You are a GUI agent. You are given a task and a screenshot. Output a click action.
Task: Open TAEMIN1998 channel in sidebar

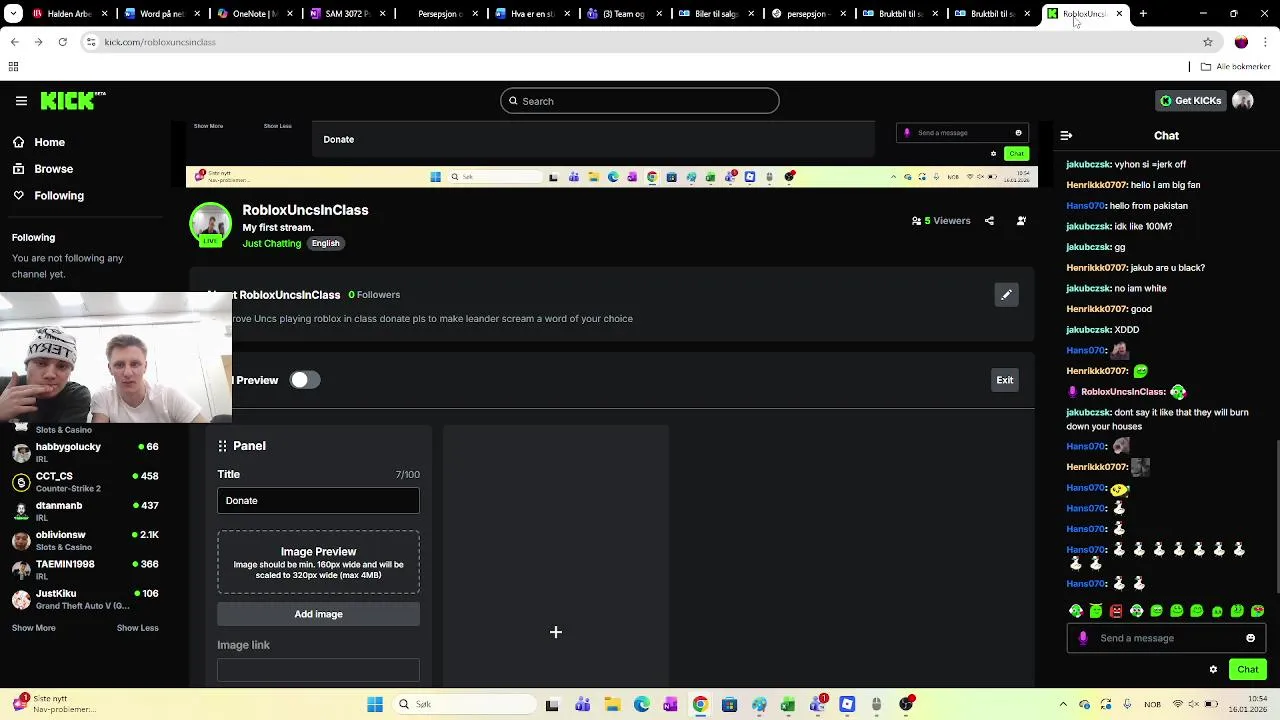pyautogui.click(x=86, y=570)
